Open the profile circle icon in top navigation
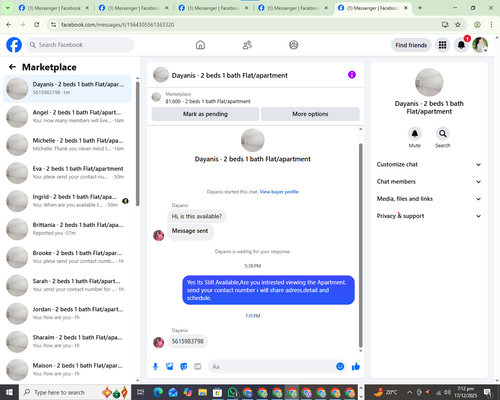The height and width of the screenshot is (400, 500). tap(294, 45)
